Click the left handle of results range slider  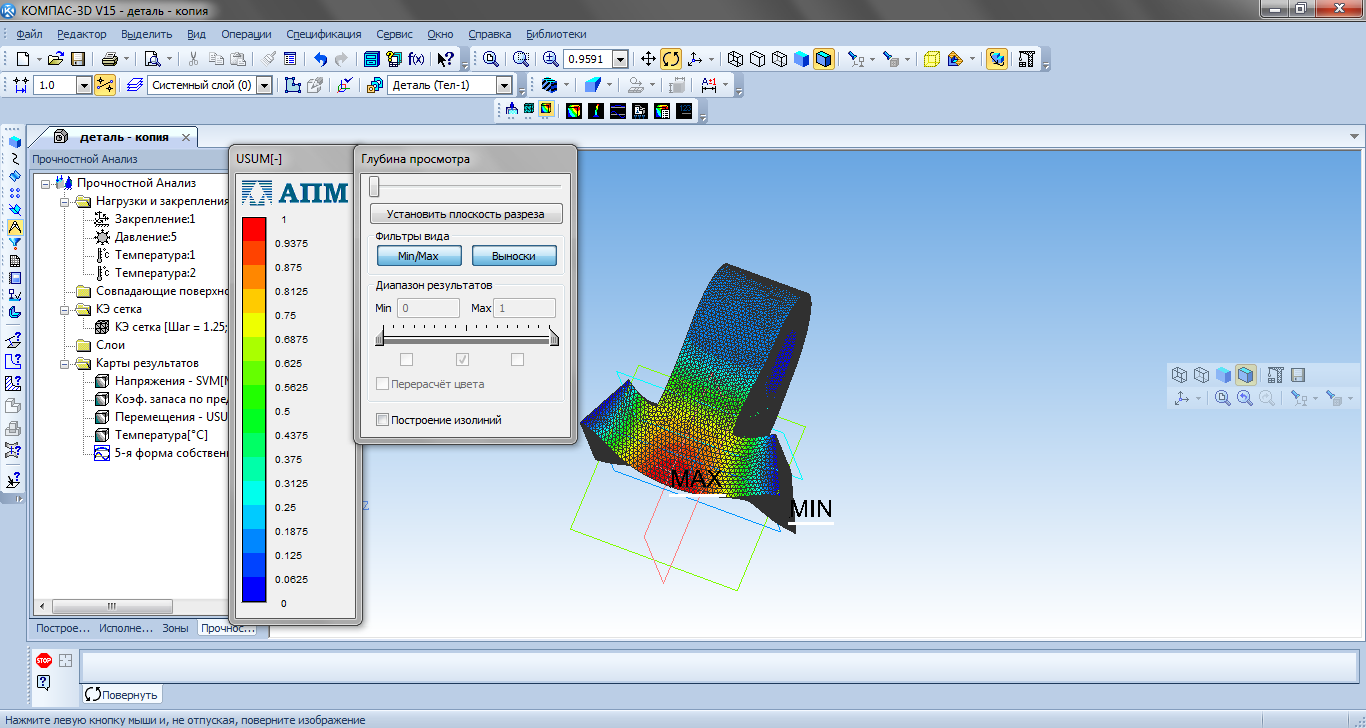380,339
